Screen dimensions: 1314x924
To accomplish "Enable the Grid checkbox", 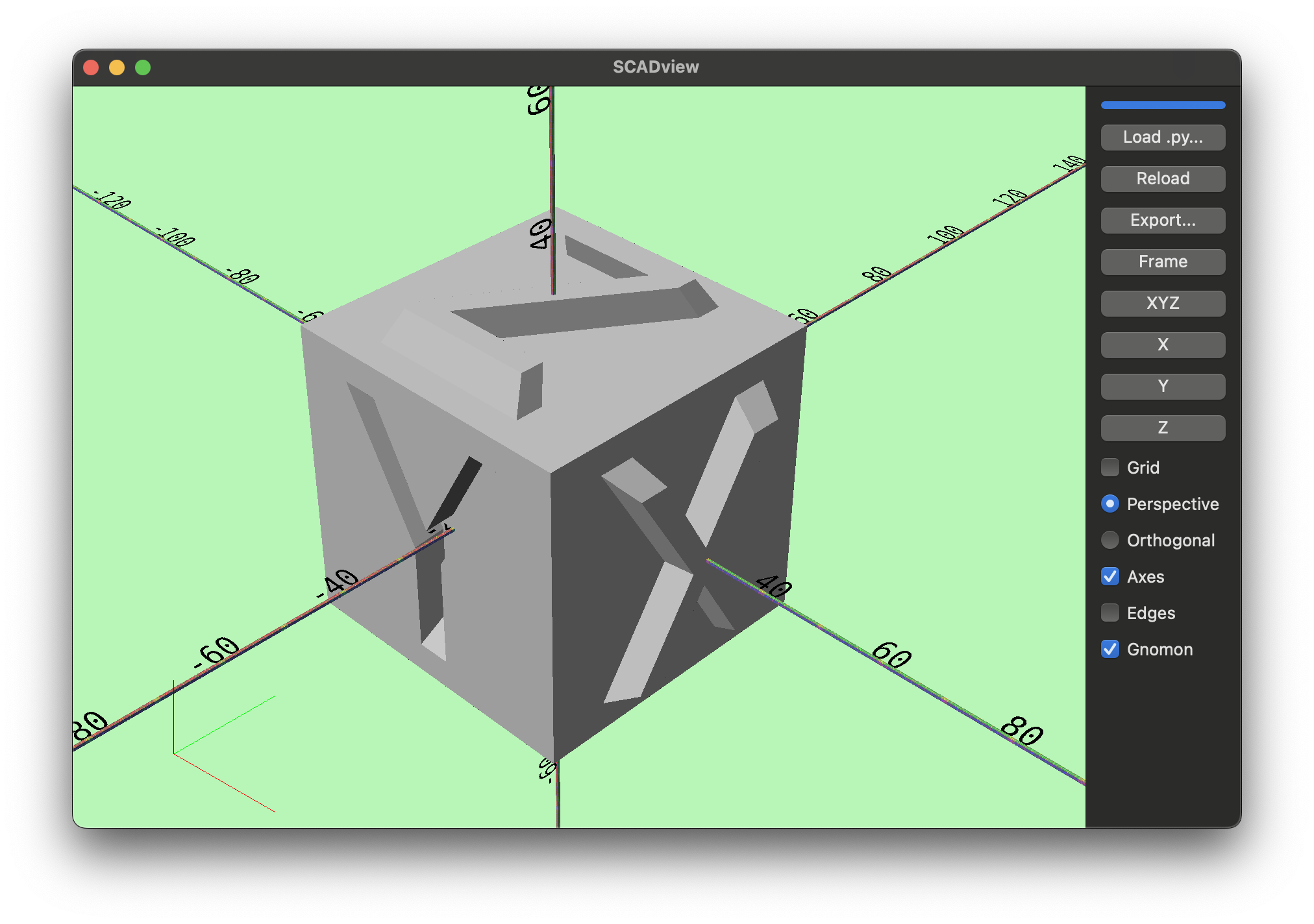I will [1109, 467].
